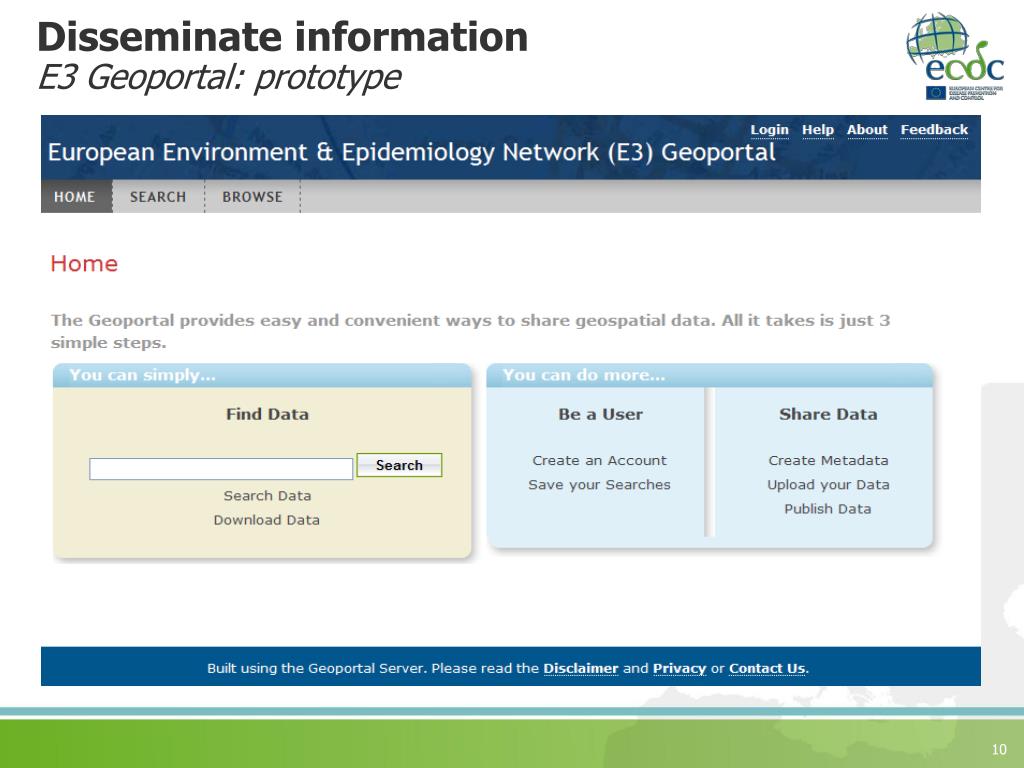Click the Login link in header
The height and width of the screenshot is (768, 1024).
769,130
